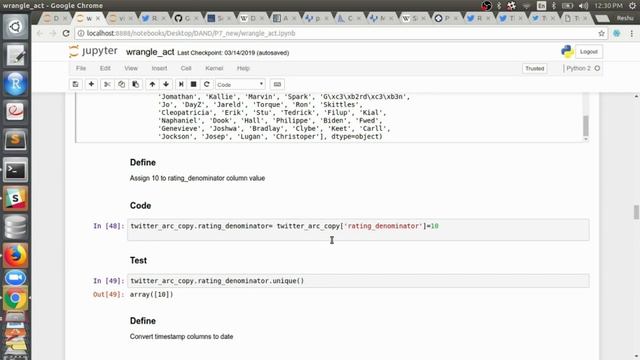This screenshot has height=360, width=640.
Task: Open the text editor in the dock
Action: click(16, 55)
